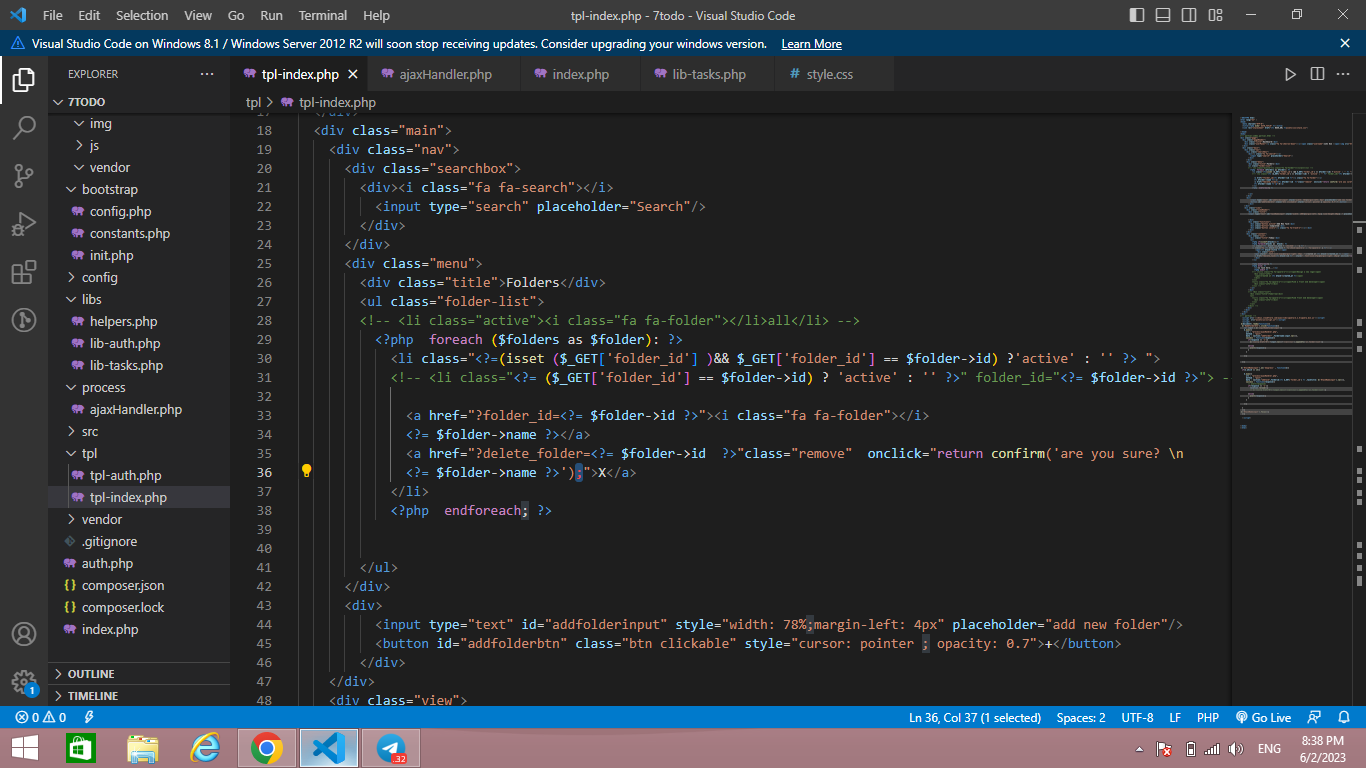1366x768 pixels.
Task: Expand the config folder
Action: point(141,277)
